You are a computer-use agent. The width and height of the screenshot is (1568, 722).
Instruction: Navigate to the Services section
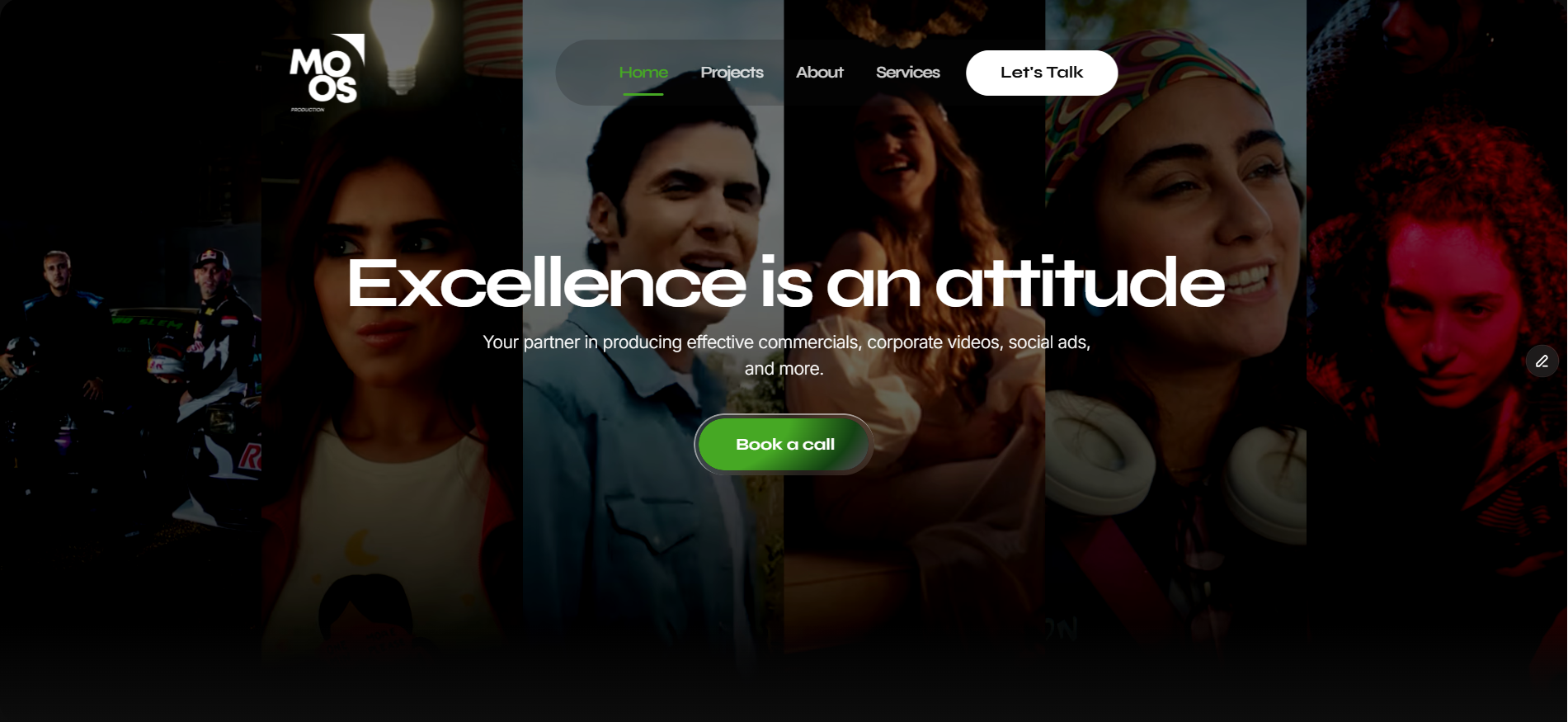(907, 73)
